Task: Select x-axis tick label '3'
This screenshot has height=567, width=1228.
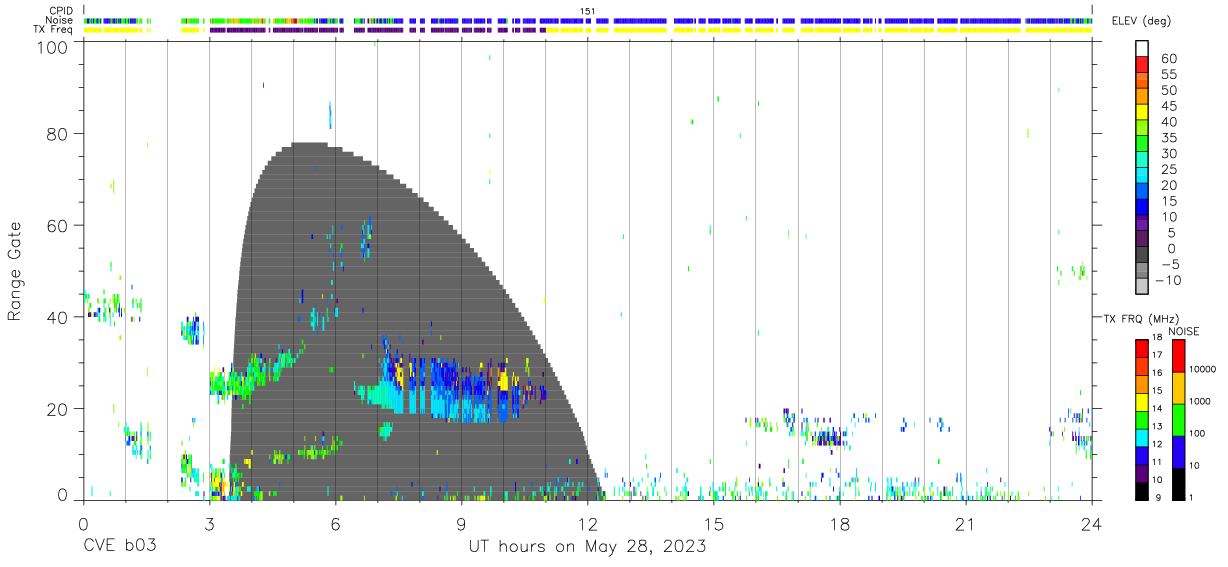Action: (209, 524)
